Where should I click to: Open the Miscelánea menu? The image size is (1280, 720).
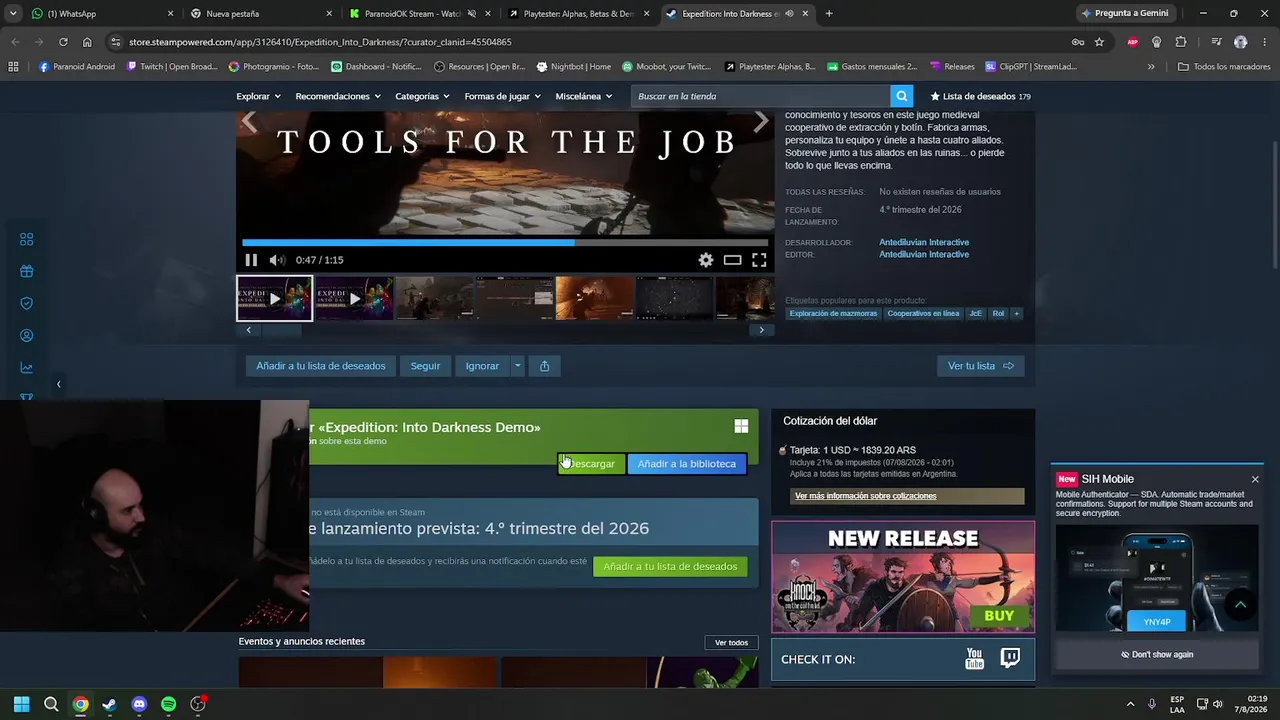583,96
